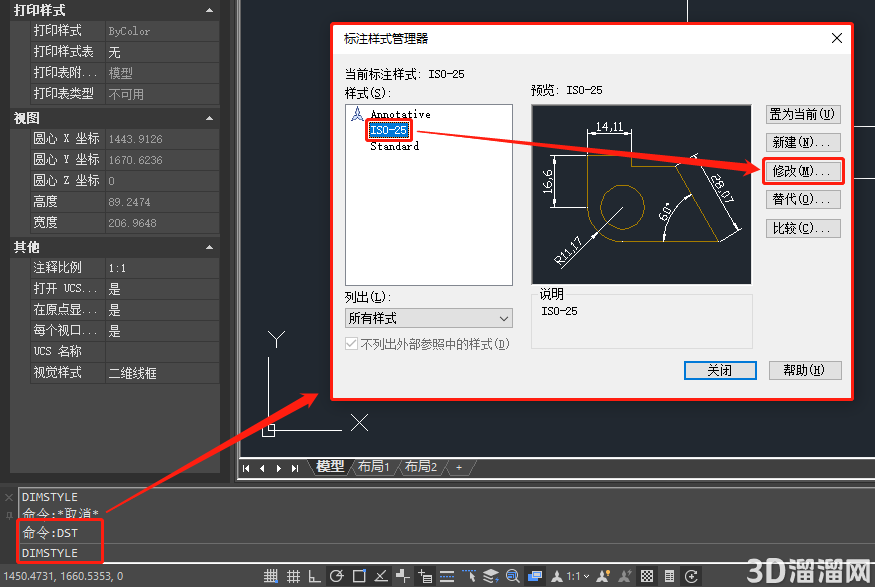Click the 每个视口 是 value
The height and width of the screenshot is (587, 875).
pyautogui.click(x=162, y=331)
